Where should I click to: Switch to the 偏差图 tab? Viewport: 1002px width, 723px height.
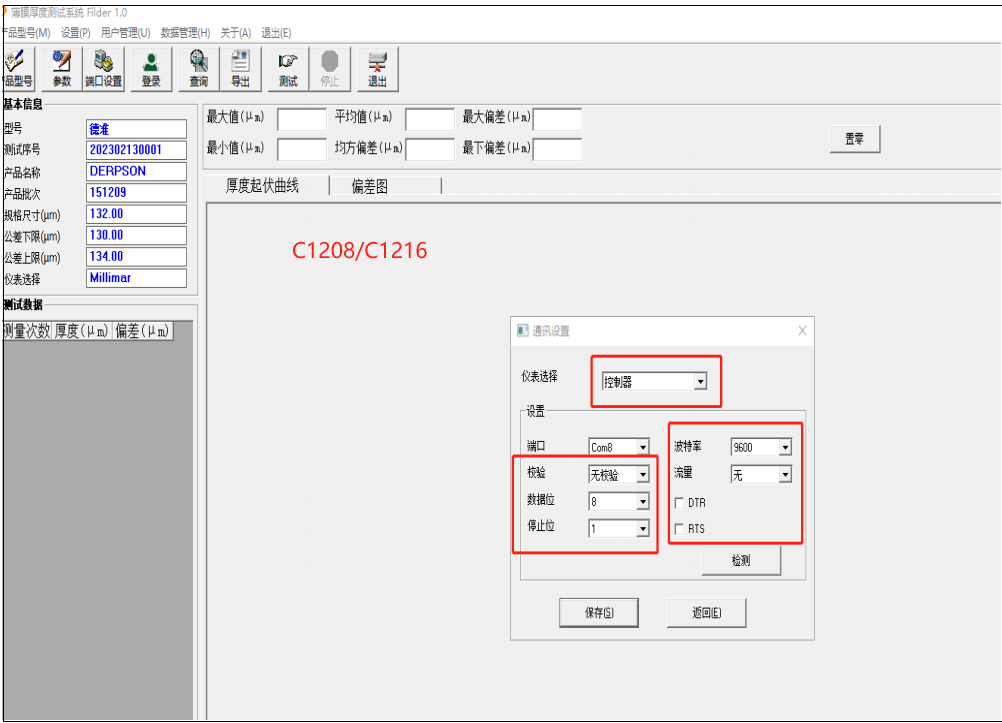coord(370,186)
